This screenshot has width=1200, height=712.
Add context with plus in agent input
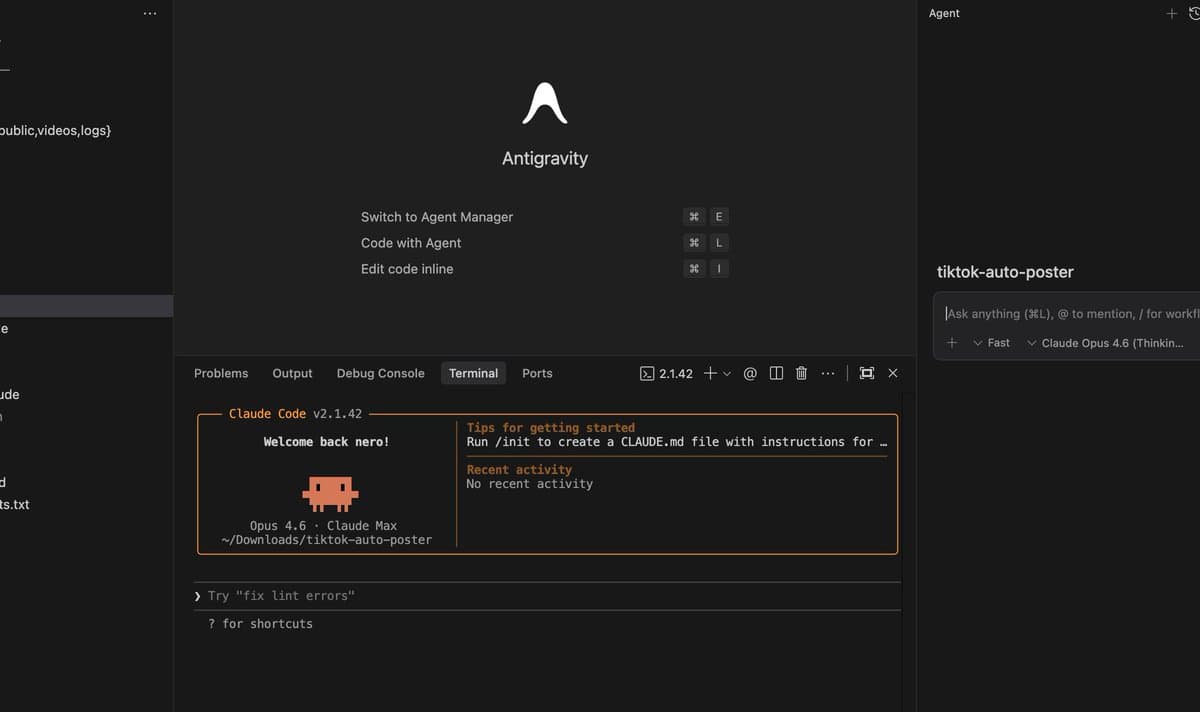[952, 343]
